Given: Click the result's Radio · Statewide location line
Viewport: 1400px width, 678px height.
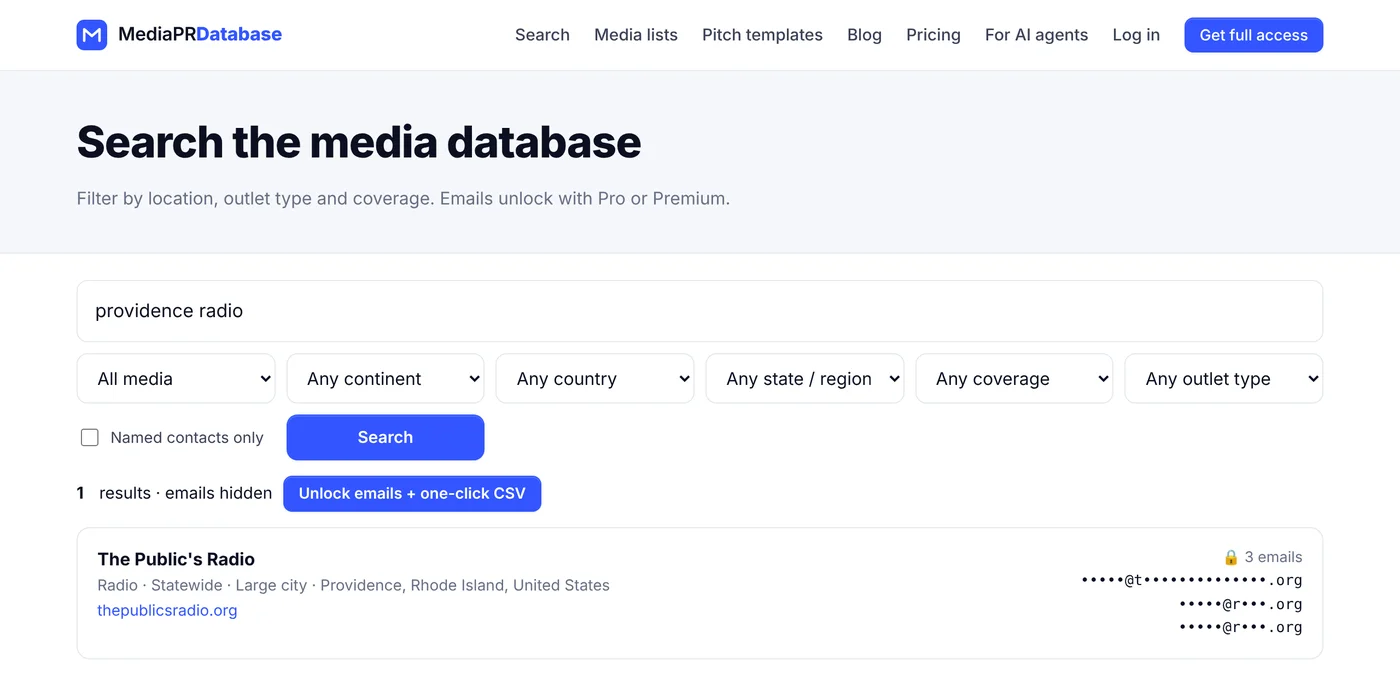Looking at the screenshot, I should tap(353, 585).
